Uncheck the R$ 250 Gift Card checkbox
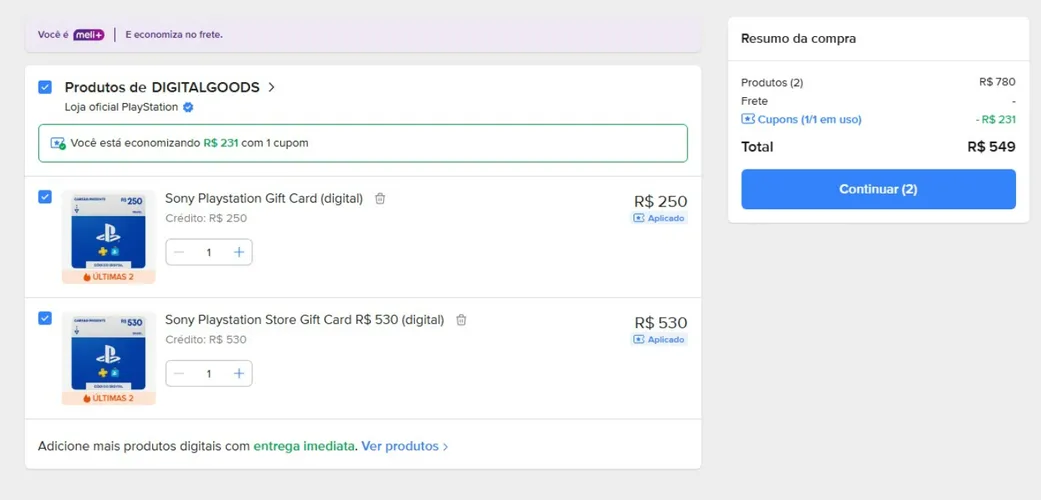 coord(45,197)
